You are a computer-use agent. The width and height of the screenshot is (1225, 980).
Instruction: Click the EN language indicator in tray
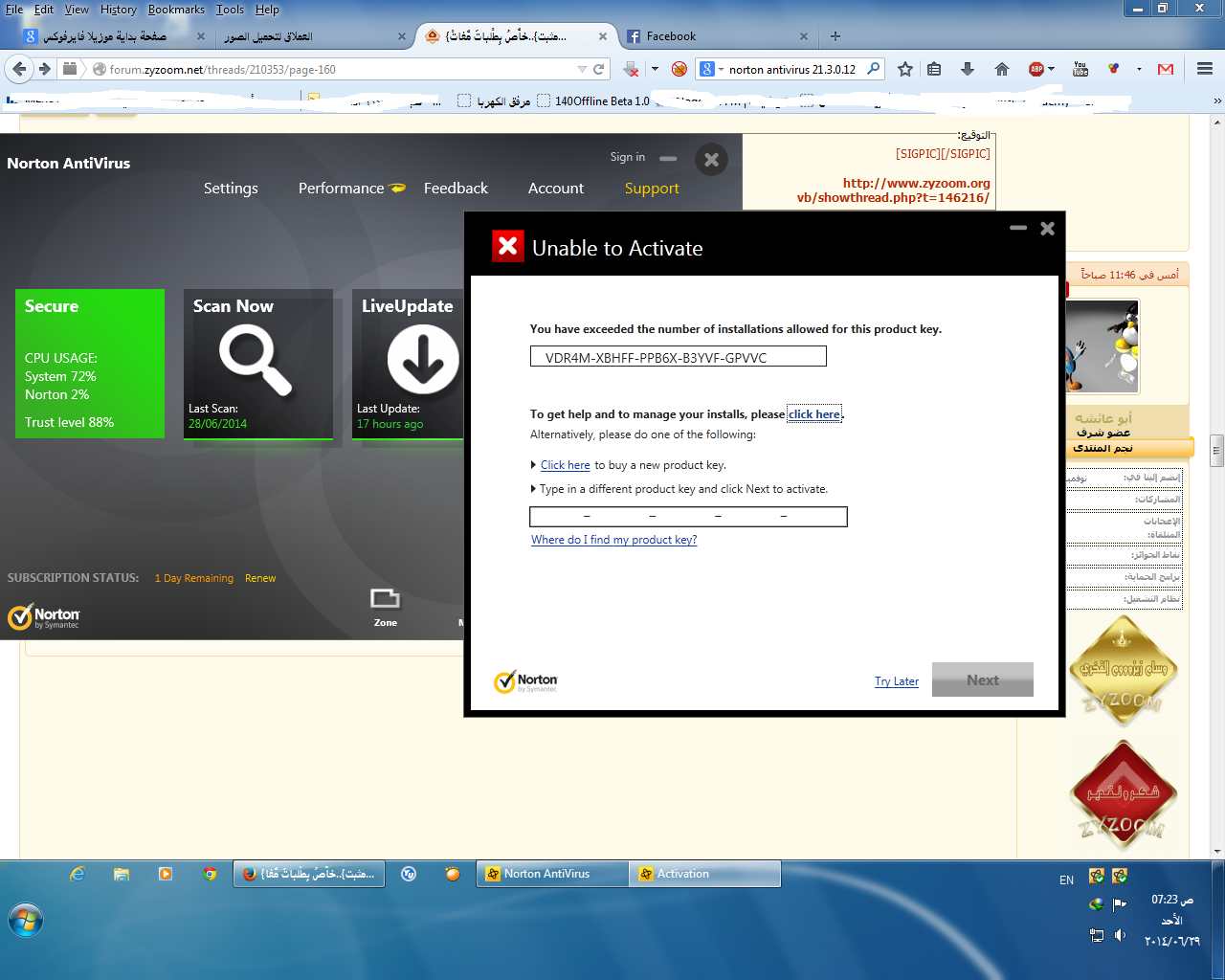1066,880
